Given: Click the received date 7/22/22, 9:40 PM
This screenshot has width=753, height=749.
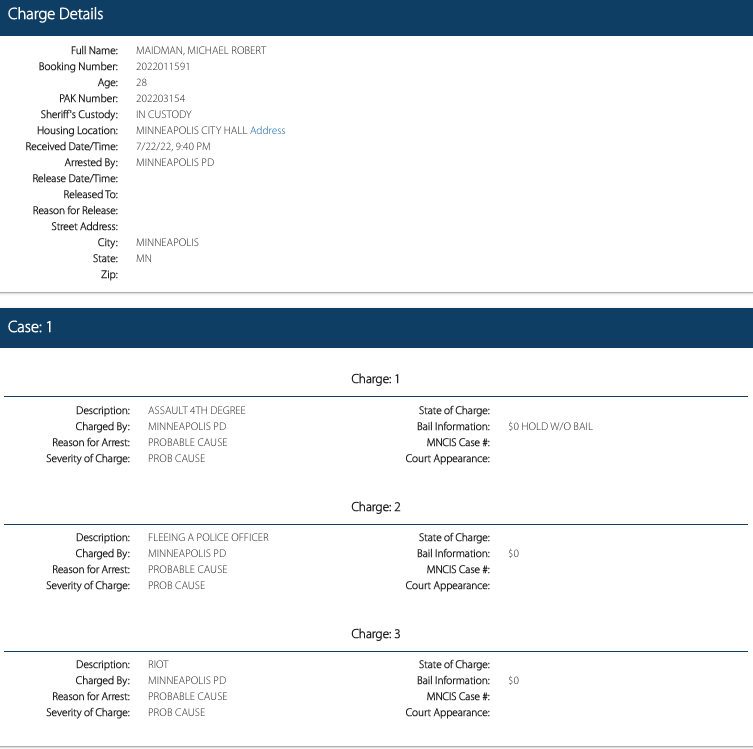Looking at the screenshot, I should (173, 146).
